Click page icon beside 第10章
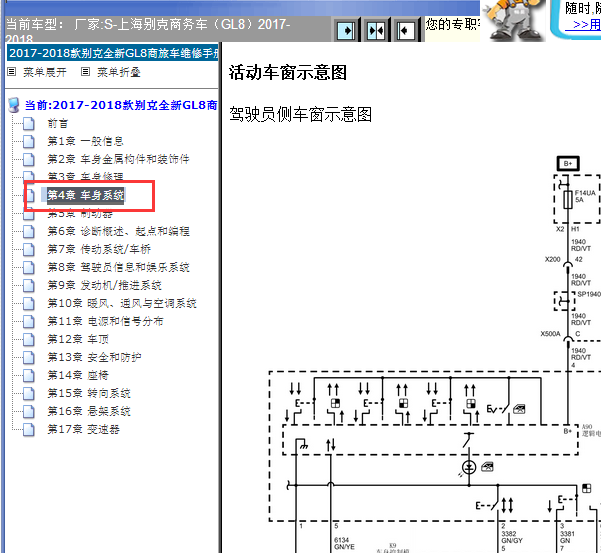 29,304
